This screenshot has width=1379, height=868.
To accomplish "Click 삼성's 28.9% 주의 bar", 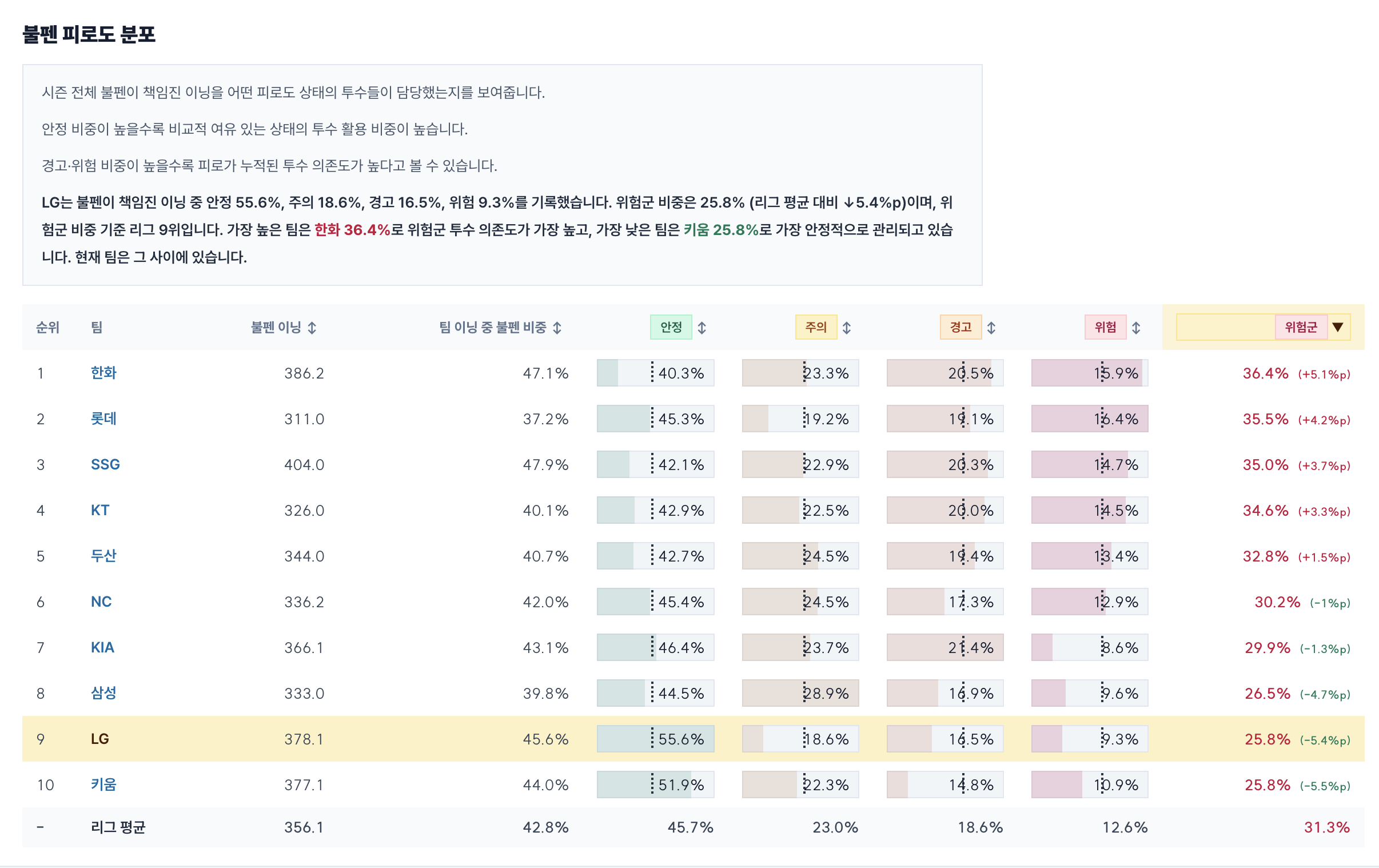I will (x=800, y=693).
